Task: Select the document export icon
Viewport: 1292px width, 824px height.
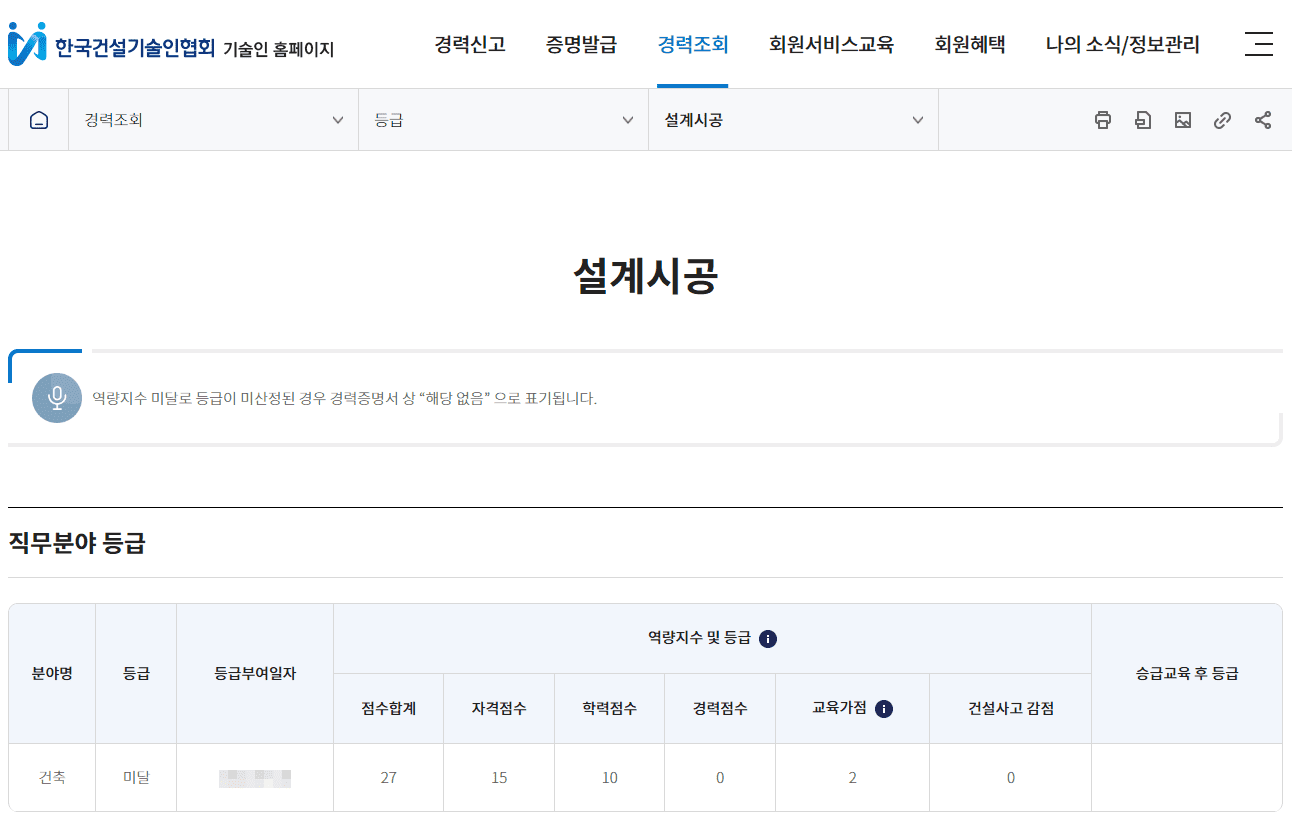Action: (x=1143, y=119)
